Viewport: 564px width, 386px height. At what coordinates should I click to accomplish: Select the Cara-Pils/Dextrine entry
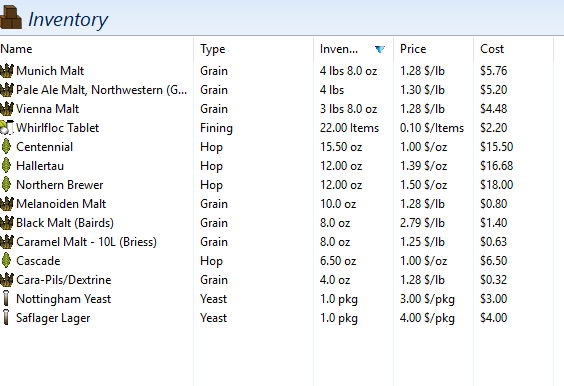click(64, 280)
